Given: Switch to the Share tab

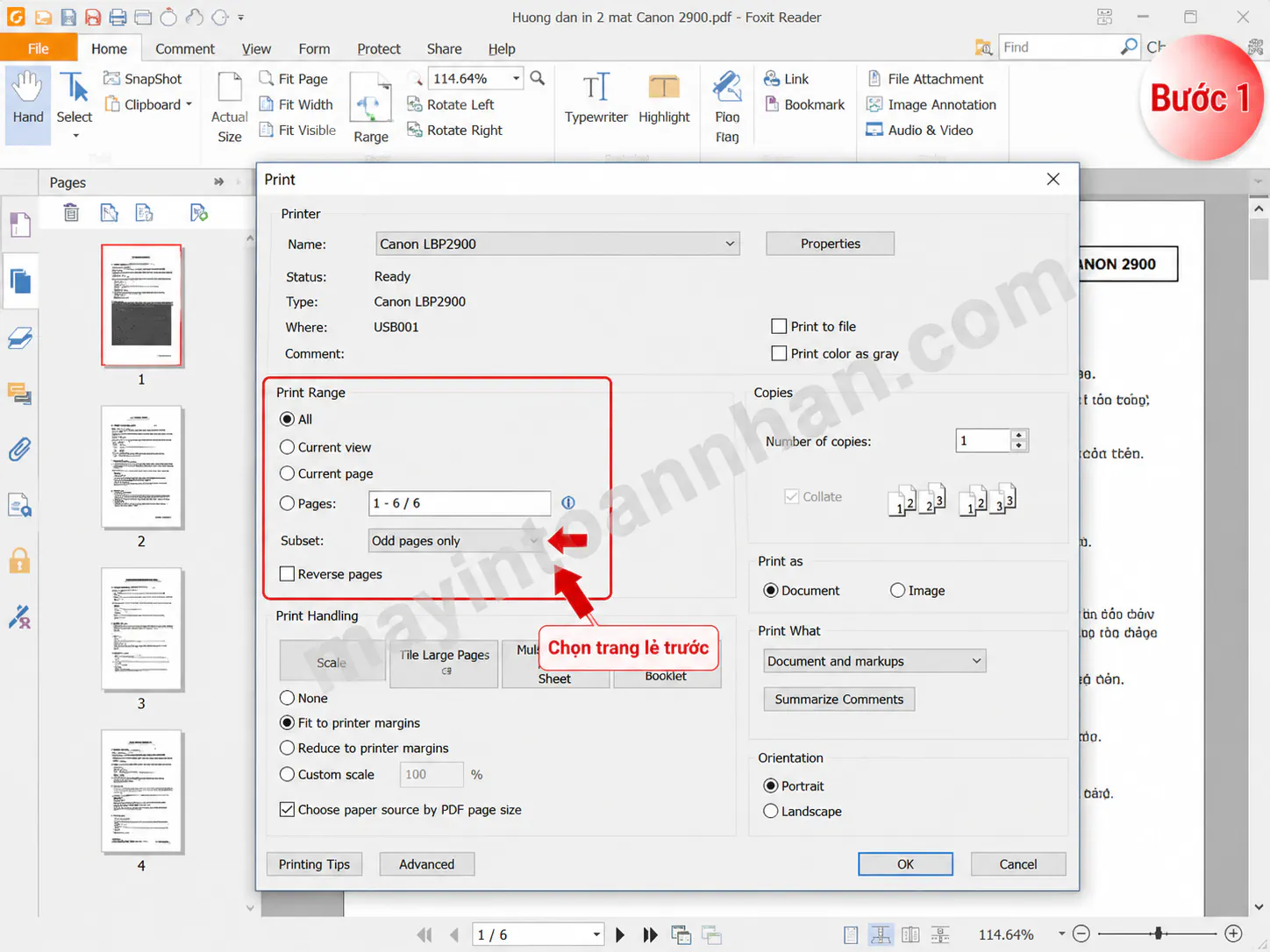Looking at the screenshot, I should (x=445, y=49).
